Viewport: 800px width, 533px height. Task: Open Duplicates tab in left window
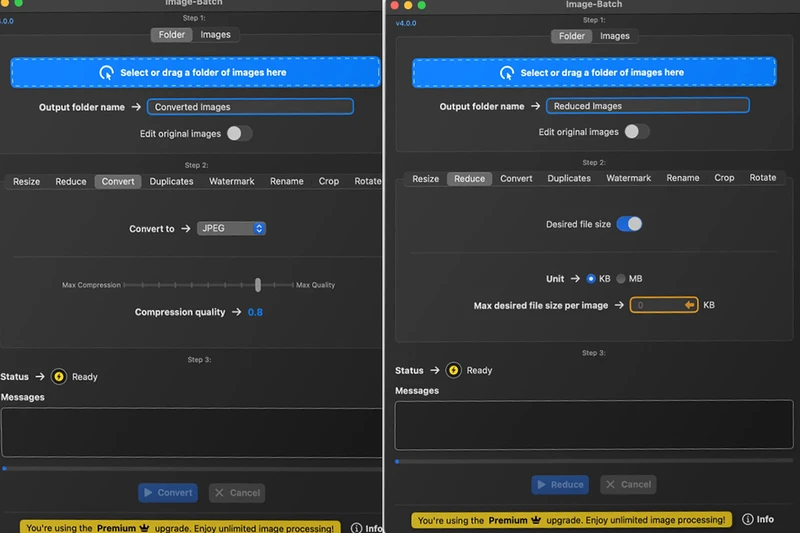(171, 182)
